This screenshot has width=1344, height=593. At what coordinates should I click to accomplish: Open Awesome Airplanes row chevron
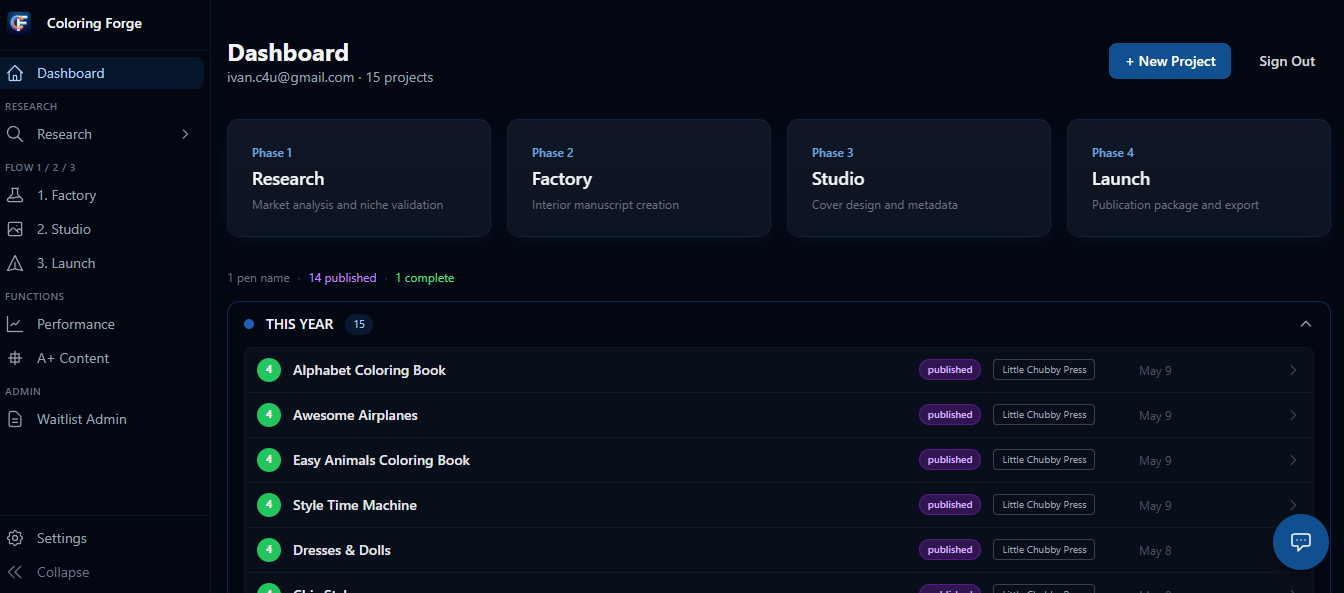click(1293, 415)
